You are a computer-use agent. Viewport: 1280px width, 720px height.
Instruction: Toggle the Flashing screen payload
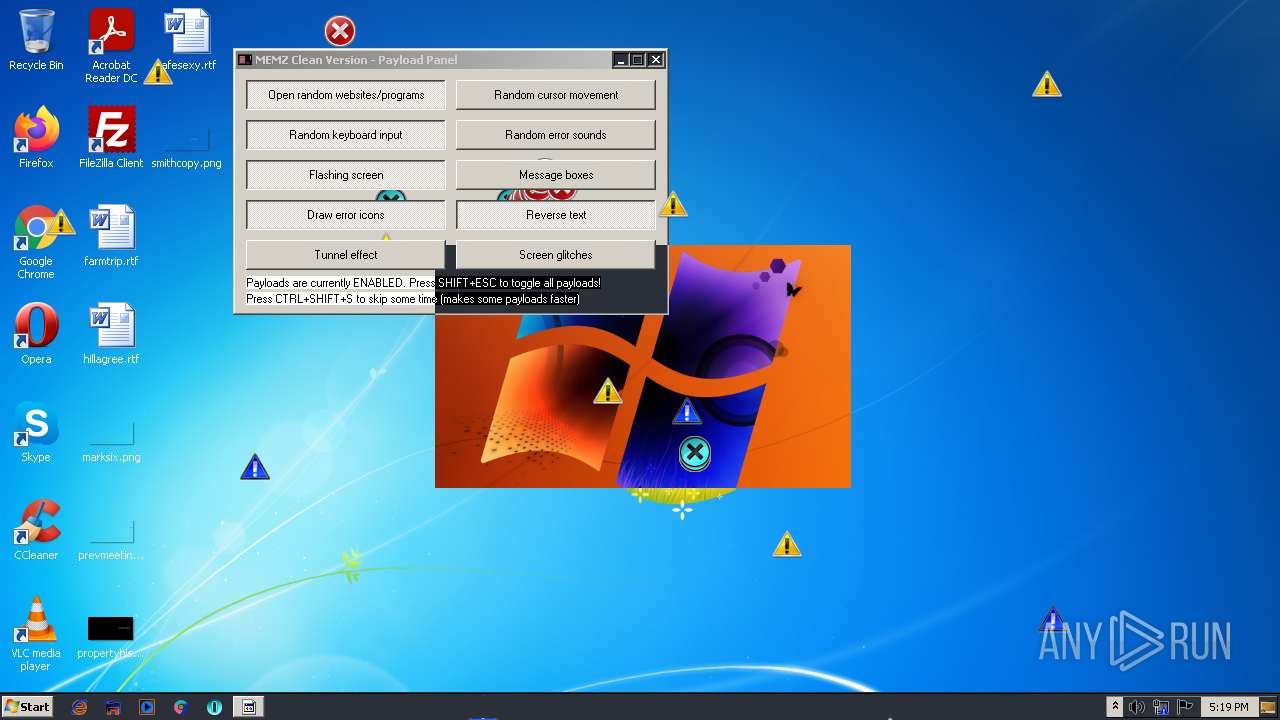(346, 175)
